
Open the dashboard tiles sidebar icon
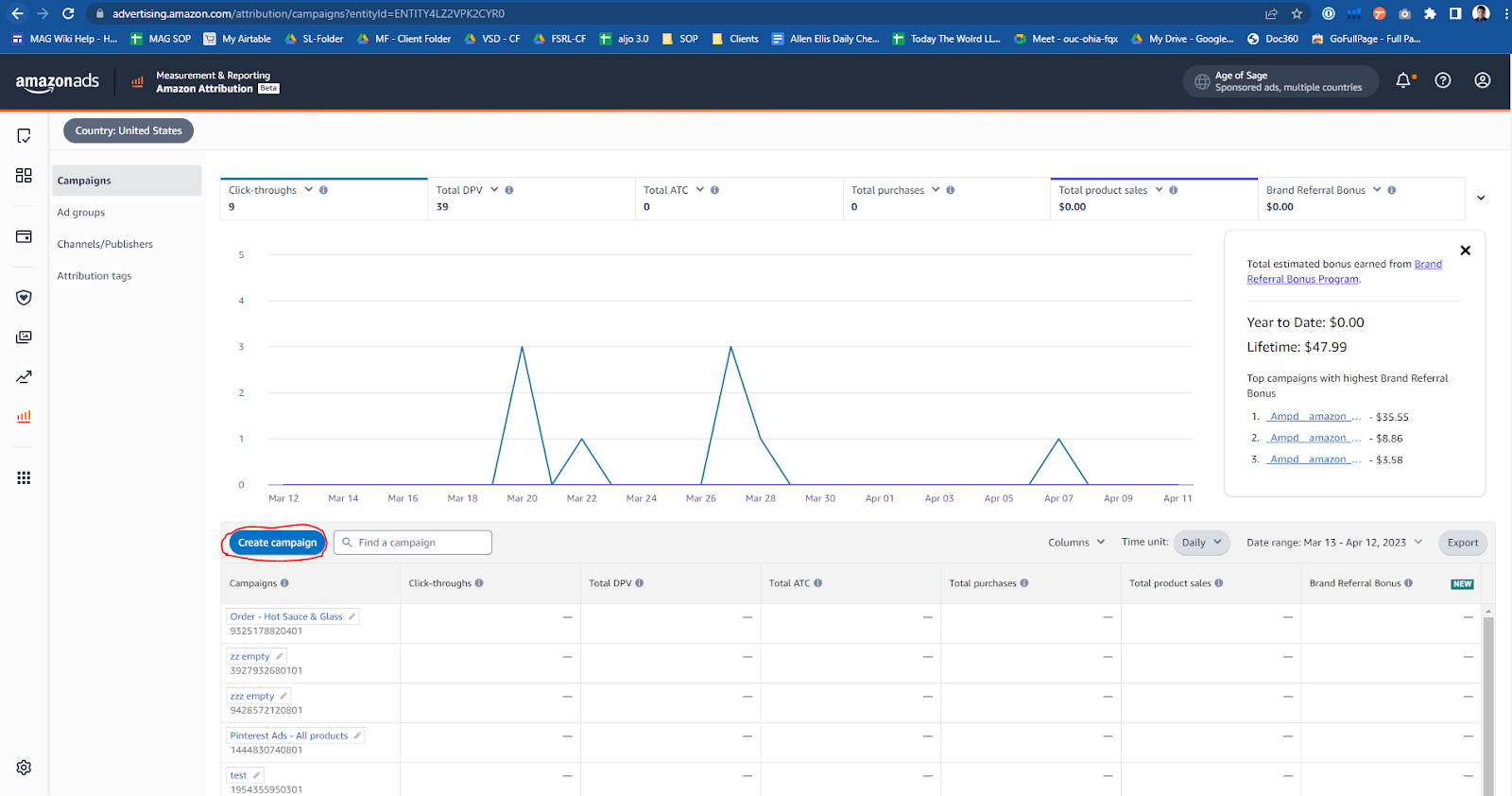(x=24, y=176)
